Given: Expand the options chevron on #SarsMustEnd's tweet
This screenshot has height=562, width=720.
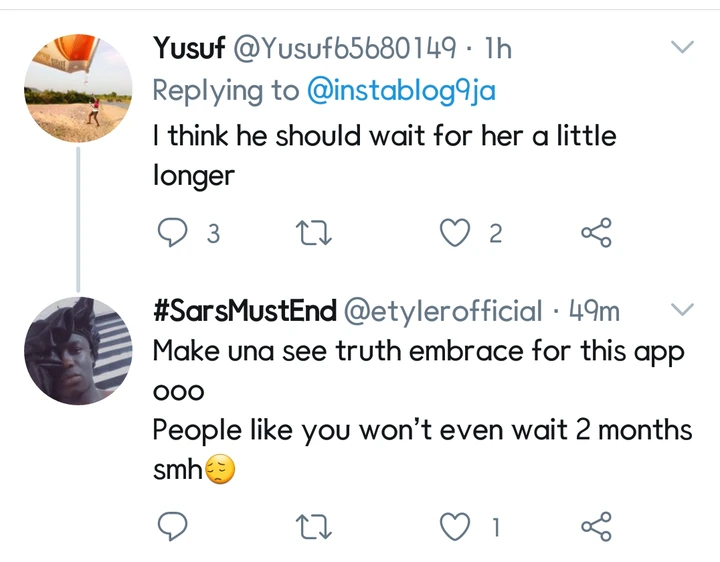Looking at the screenshot, I should [680, 310].
